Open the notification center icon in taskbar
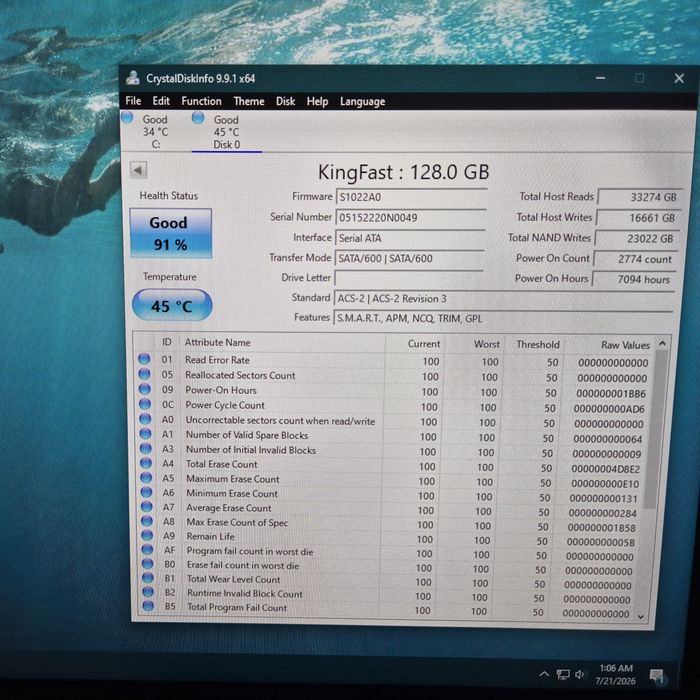700x700 pixels. click(656, 676)
